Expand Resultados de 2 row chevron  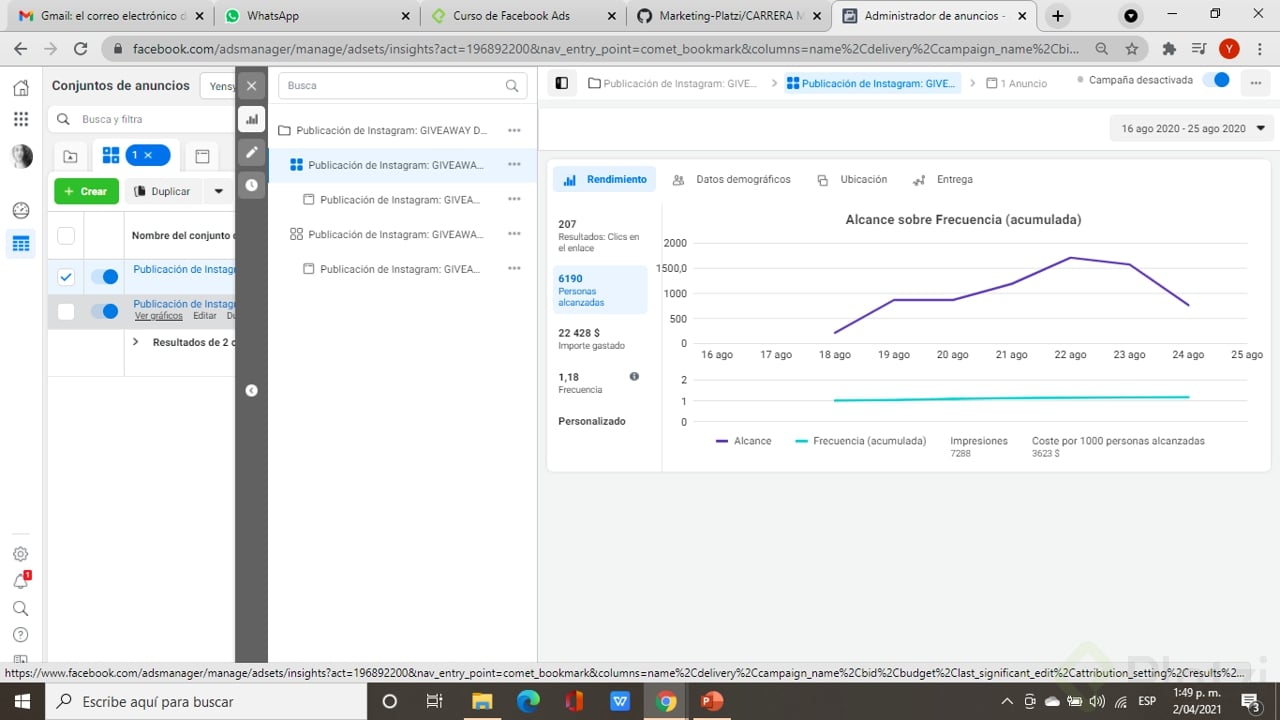tap(136, 342)
